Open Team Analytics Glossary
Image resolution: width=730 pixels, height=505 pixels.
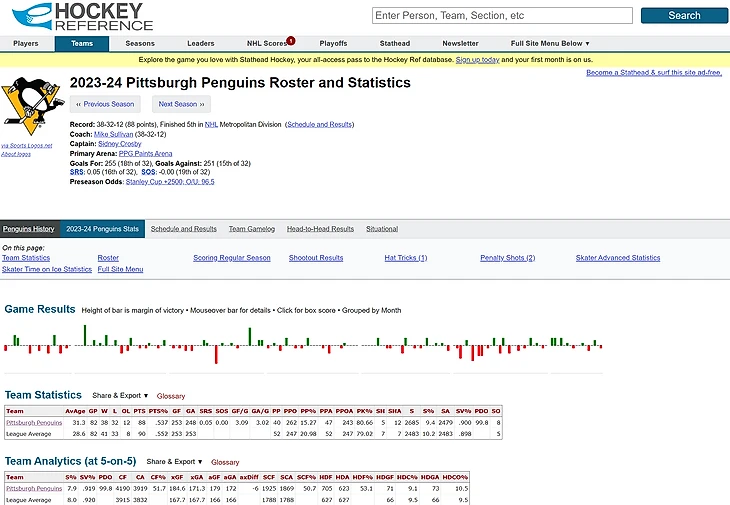tap(225, 462)
